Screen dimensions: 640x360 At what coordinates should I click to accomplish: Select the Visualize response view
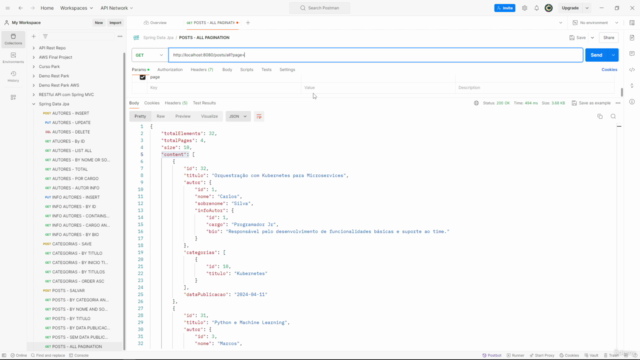(x=209, y=116)
